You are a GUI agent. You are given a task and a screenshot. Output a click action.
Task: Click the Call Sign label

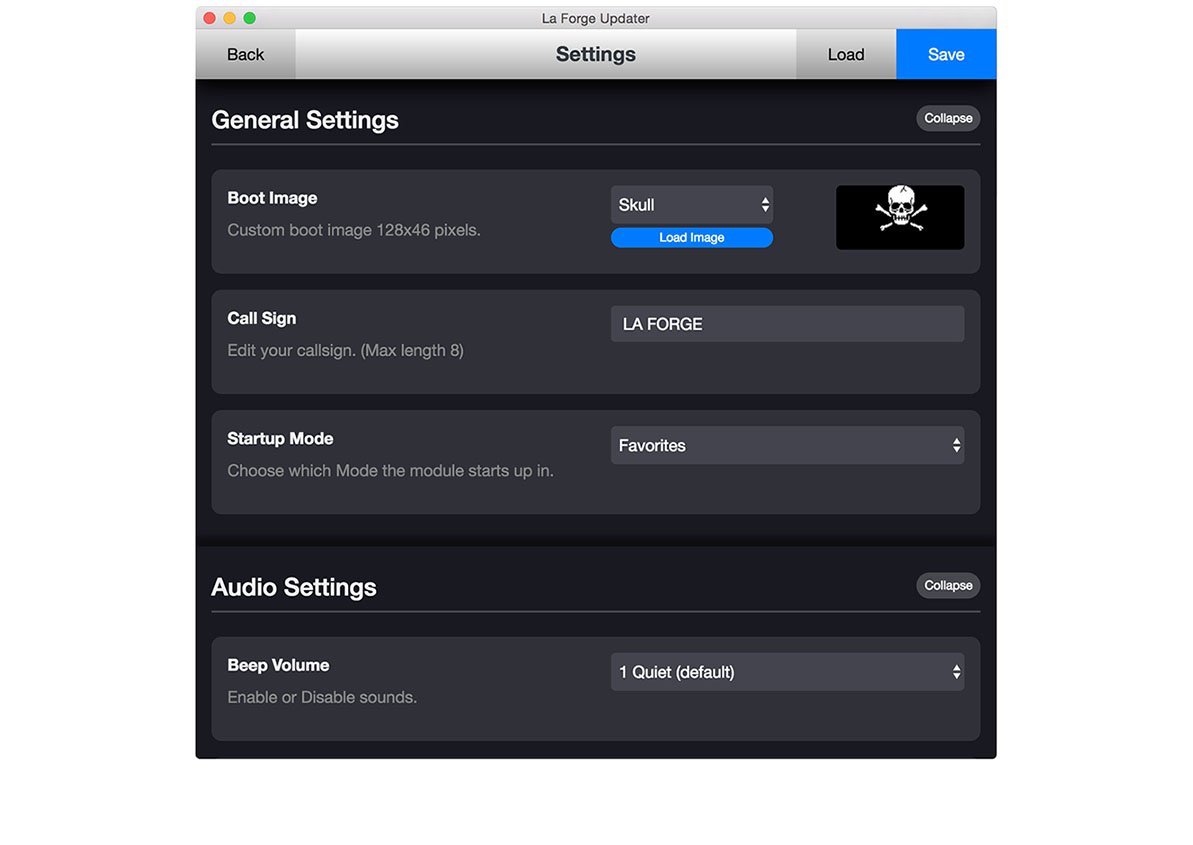click(262, 318)
